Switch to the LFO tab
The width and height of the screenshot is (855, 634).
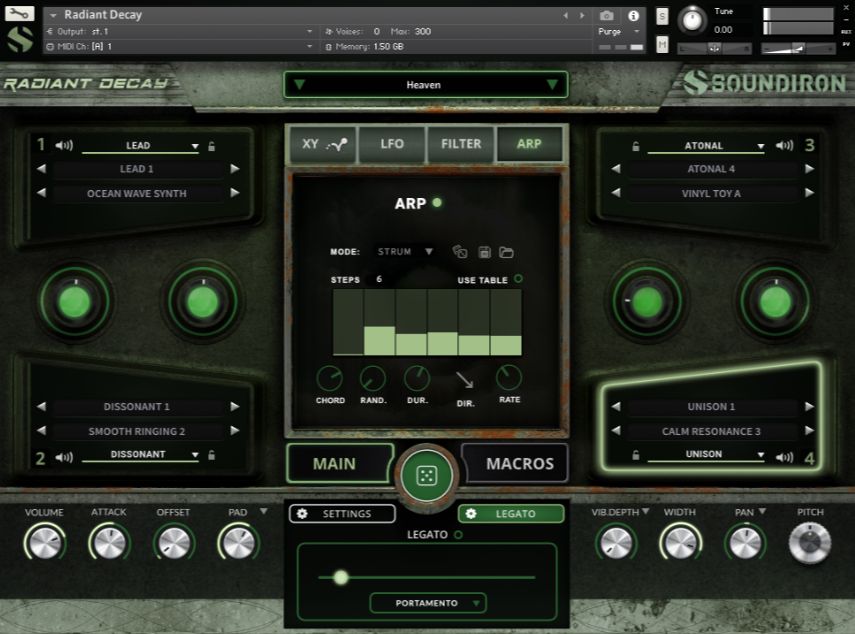tap(393, 144)
